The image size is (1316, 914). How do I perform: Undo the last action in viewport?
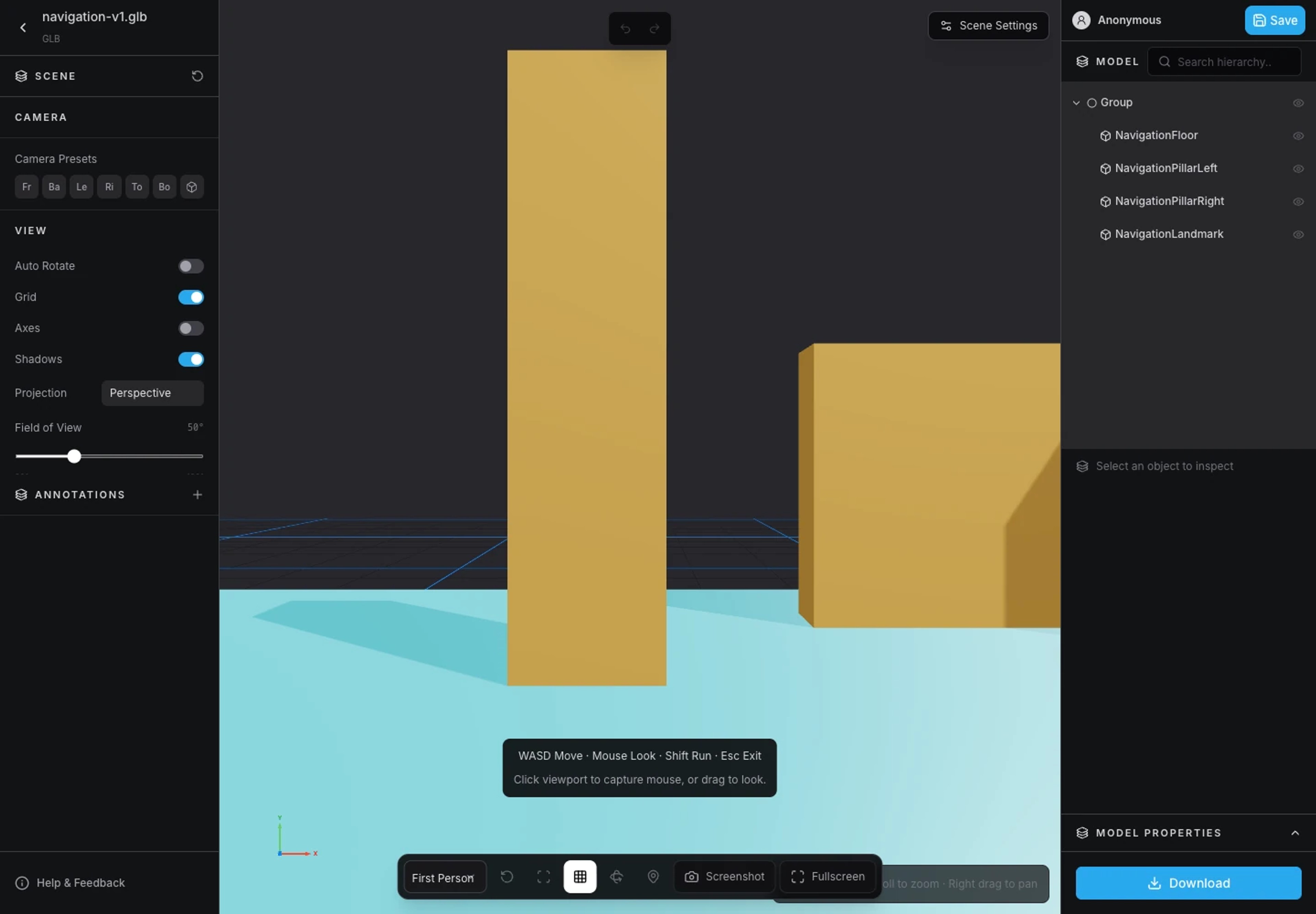tap(625, 29)
